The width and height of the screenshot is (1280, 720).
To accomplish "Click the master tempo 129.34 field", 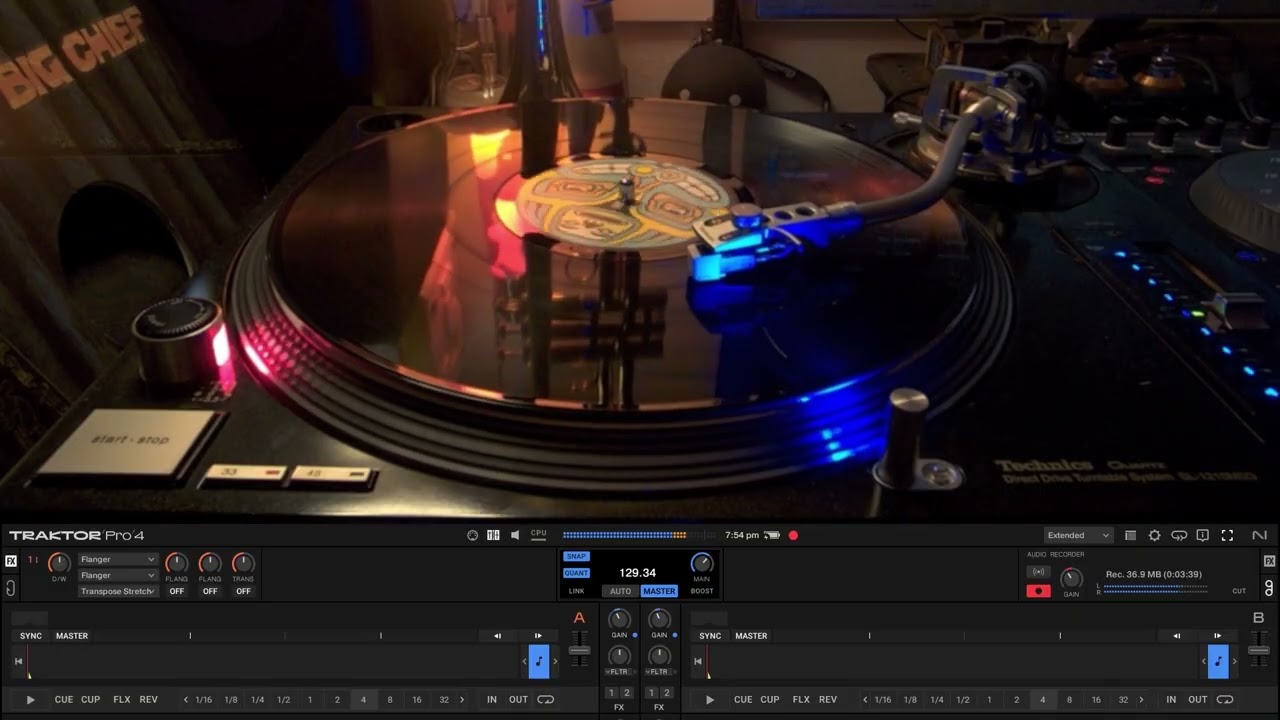I will click(x=637, y=573).
